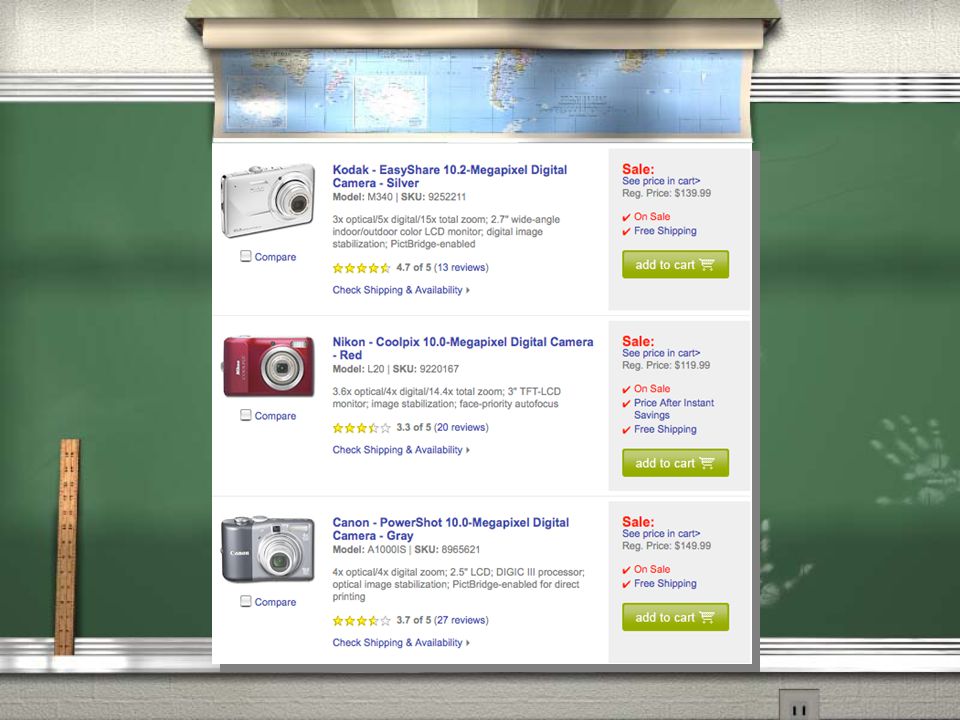Expand Check Shipping & Availability for Canon
This screenshot has height=720, width=960.
[x=401, y=642]
